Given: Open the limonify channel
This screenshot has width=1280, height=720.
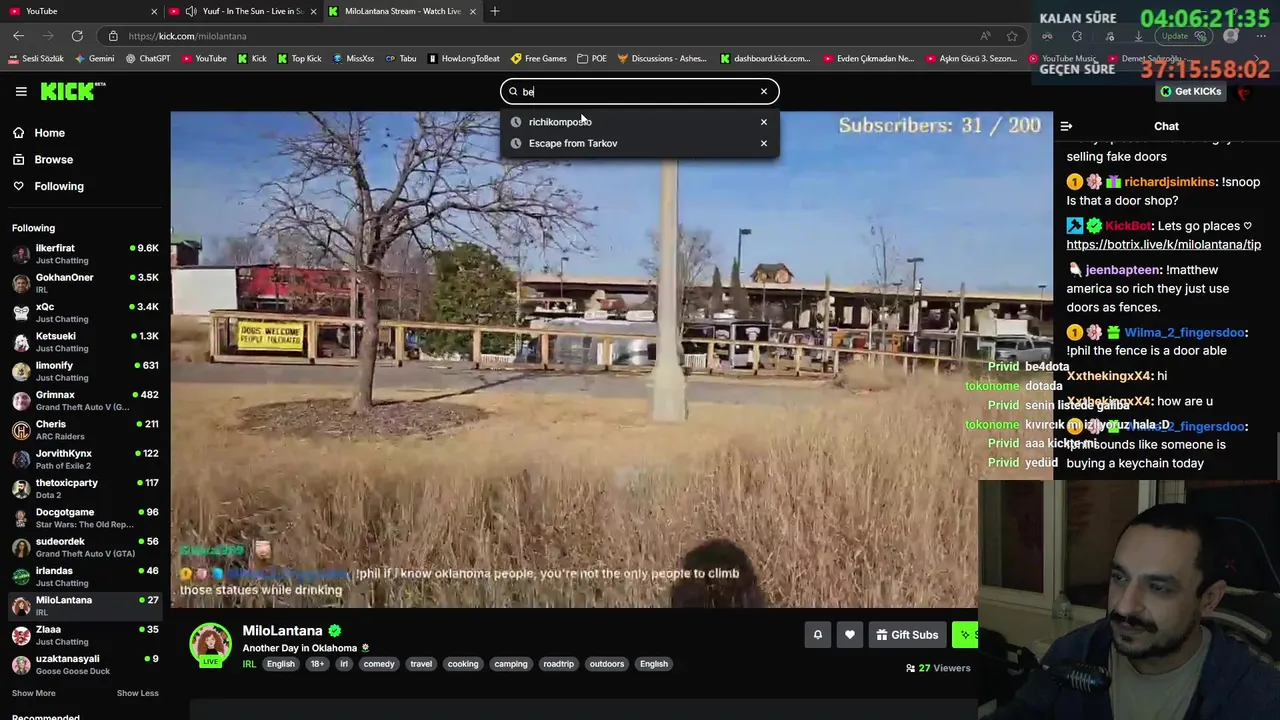Looking at the screenshot, I should click(85, 371).
